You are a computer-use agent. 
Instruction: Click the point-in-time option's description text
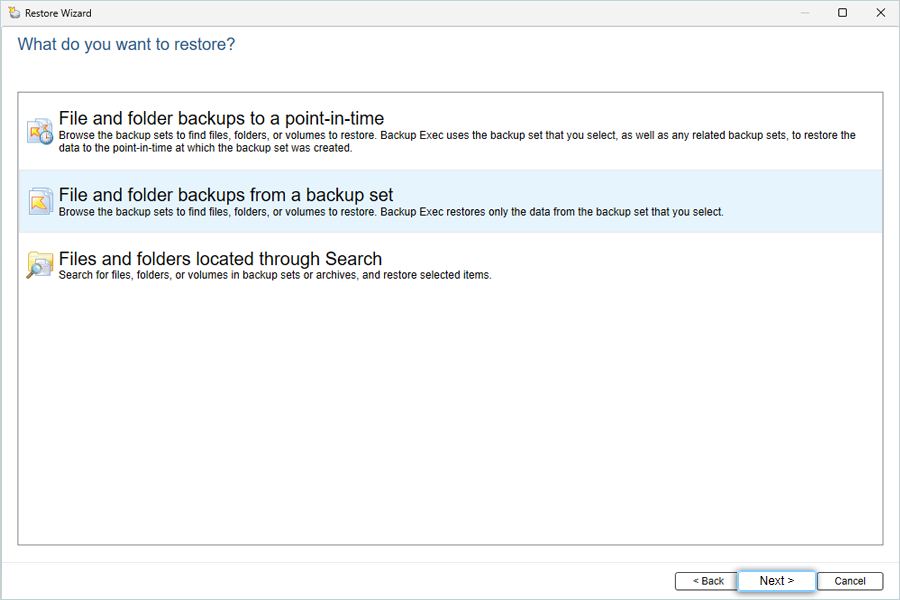click(457, 142)
